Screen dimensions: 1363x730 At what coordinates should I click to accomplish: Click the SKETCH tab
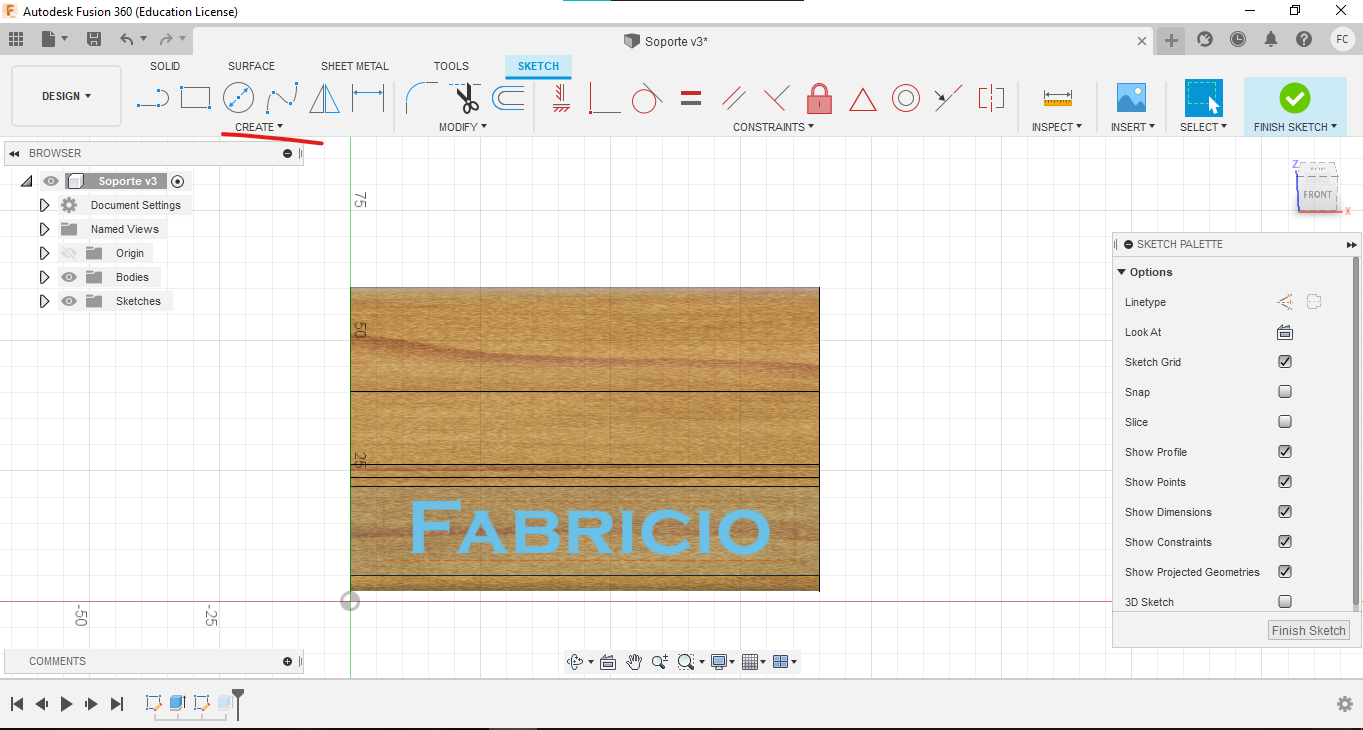tap(538, 66)
